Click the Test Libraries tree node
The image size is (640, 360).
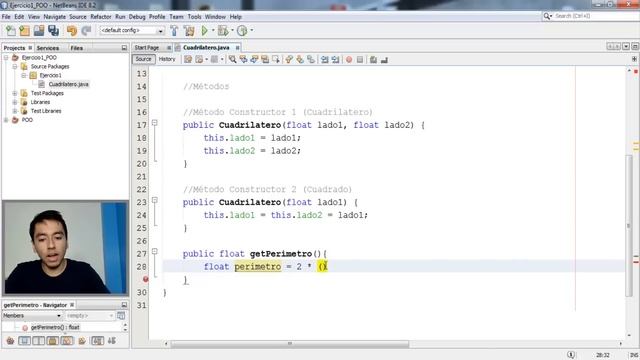pyautogui.click(x=46, y=111)
